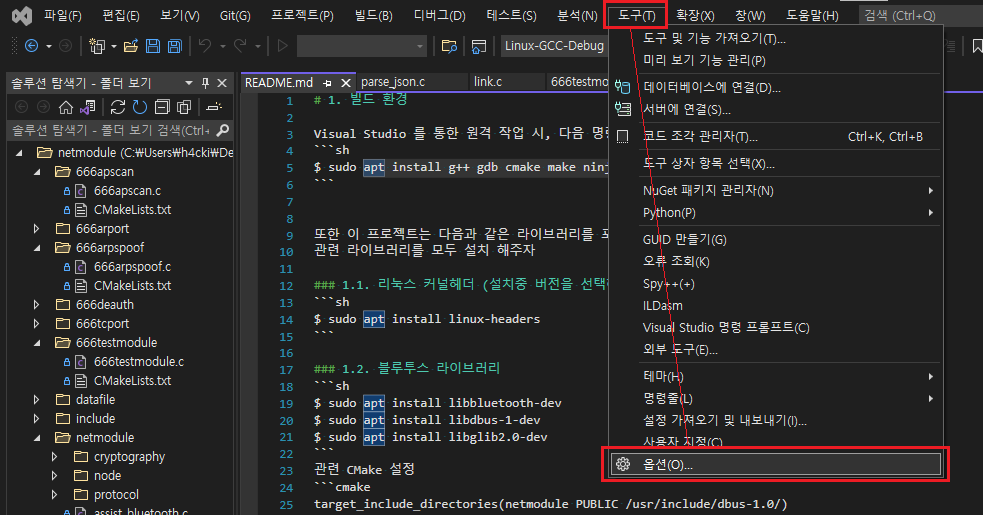Expand the datafile folder
Image resolution: width=983 pixels, height=515 pixels.
click(x=37, y=400)
